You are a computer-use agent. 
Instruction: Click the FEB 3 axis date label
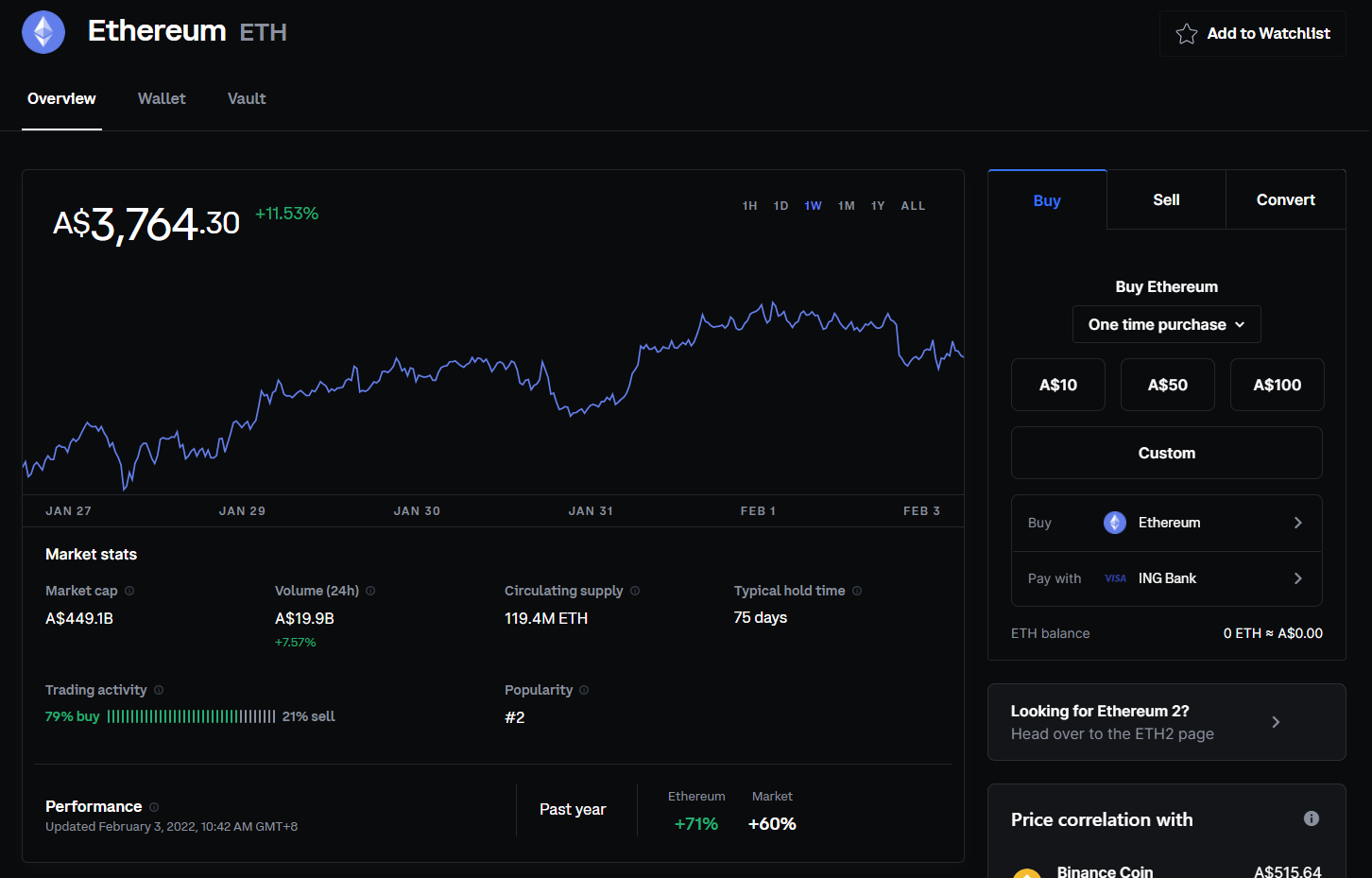point(921,510)
